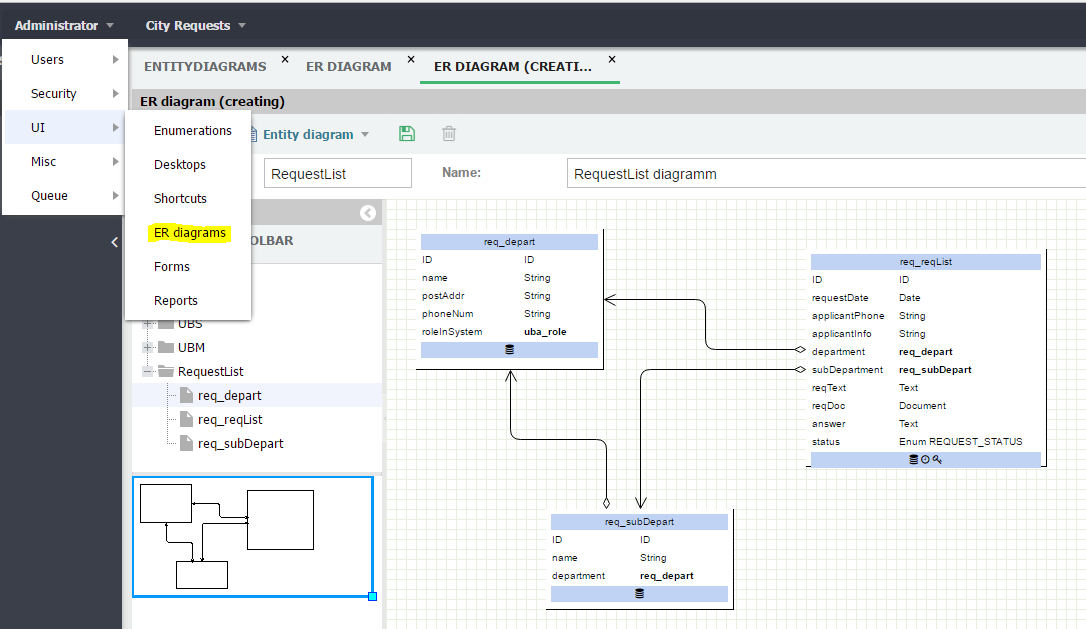
Task: Collapse the entities panel with the chevron
Action: point(368,212)
